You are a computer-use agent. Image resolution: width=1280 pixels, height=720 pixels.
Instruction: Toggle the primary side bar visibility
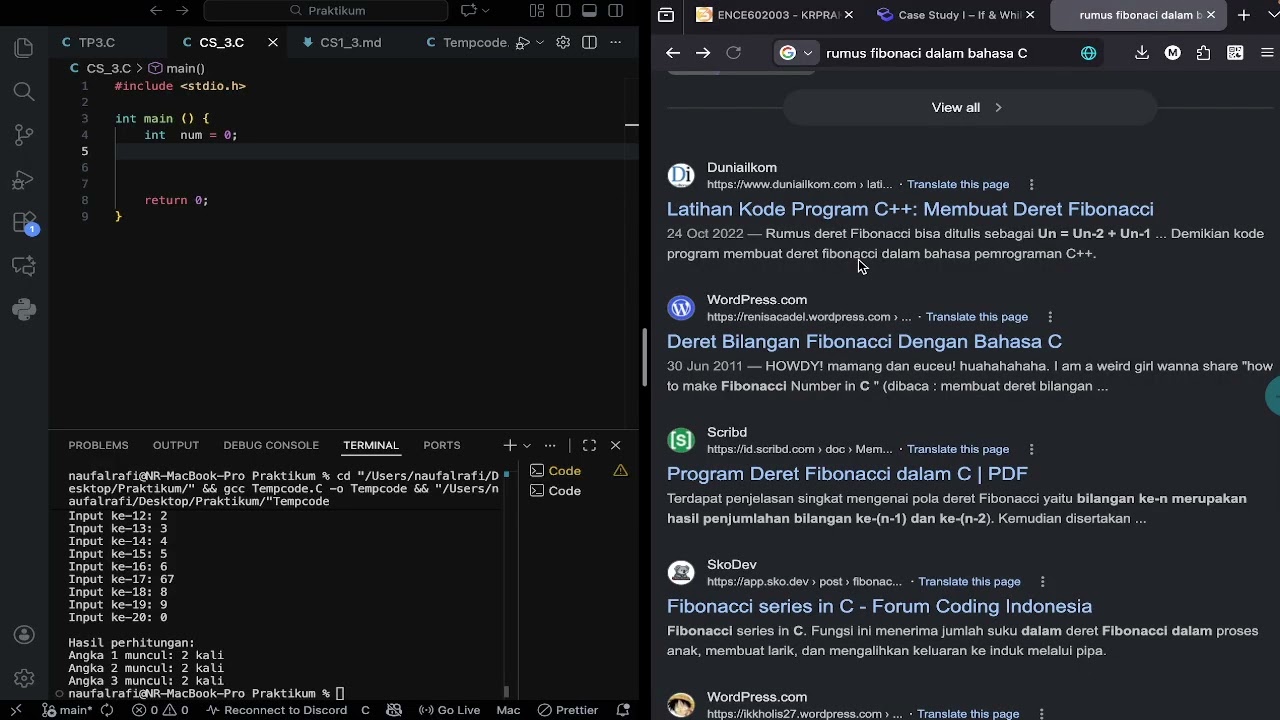pyautogui.click(x=563, y=10)
